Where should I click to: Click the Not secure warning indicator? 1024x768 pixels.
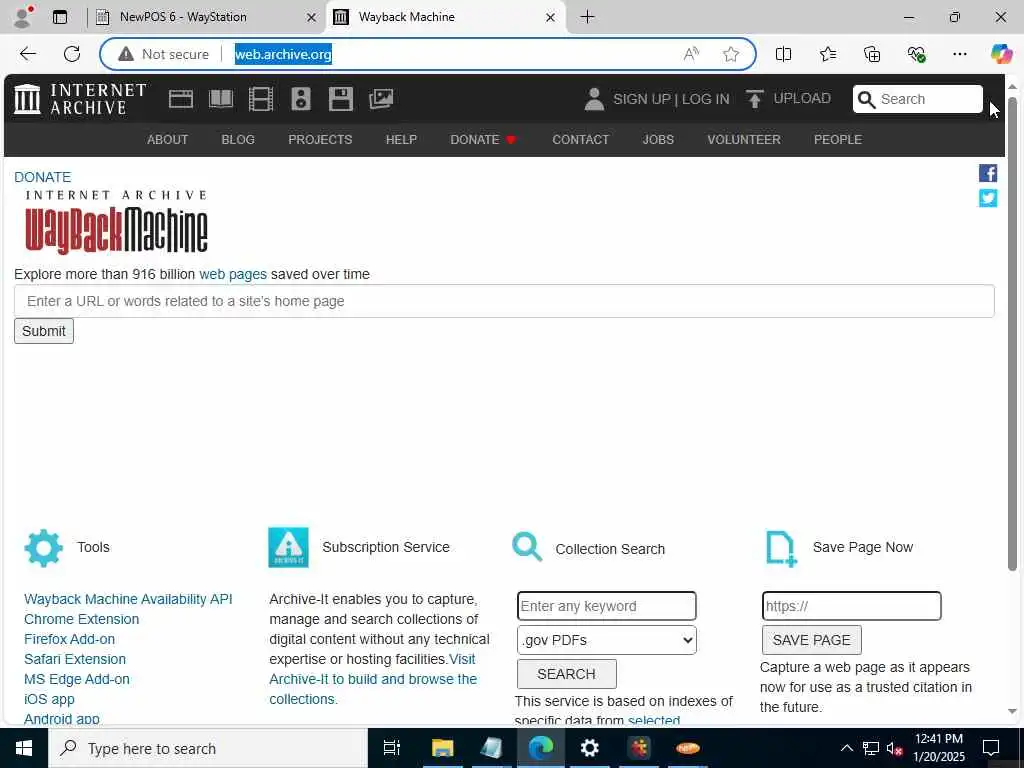[x=164, y=54]
